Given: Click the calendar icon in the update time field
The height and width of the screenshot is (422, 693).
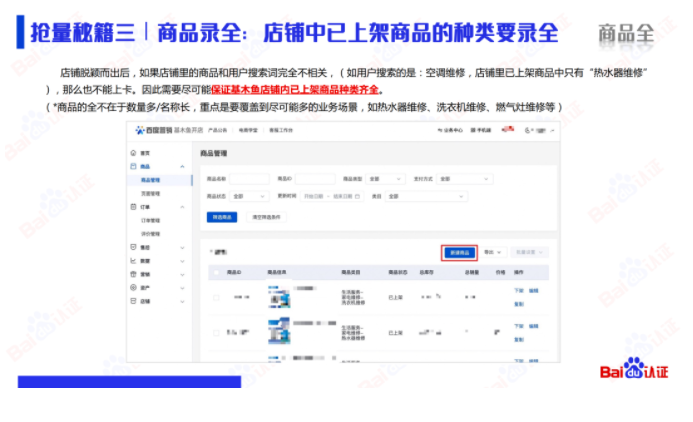Looking at the screenshot, I should [x=358, y=196].
